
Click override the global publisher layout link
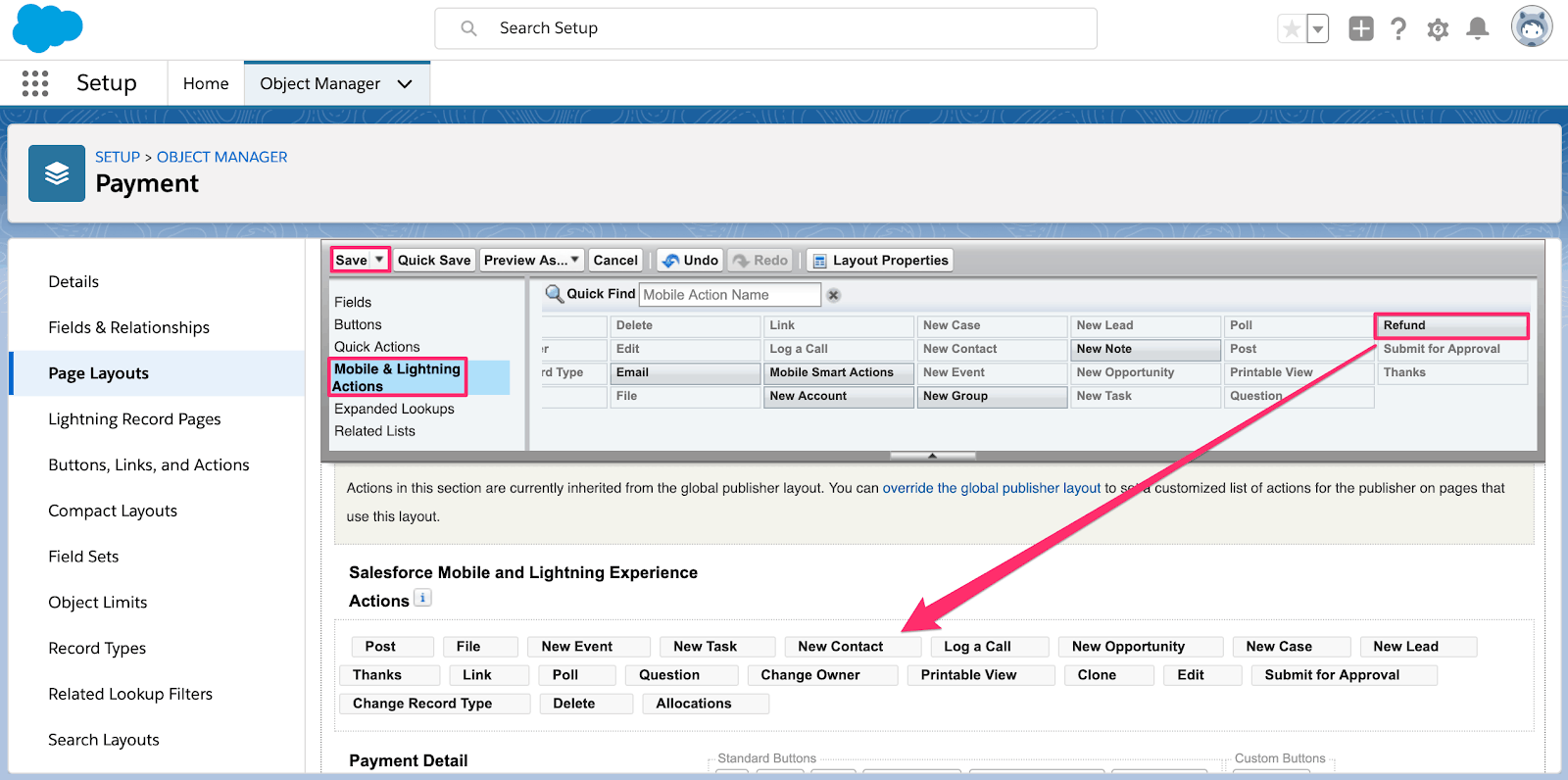[x=992, y=488]
